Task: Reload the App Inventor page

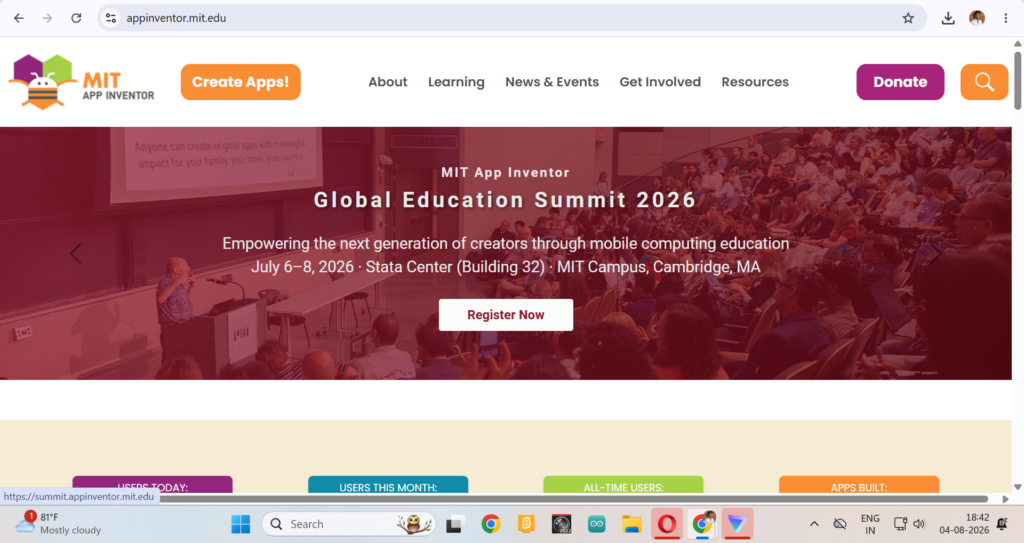Action: pos(76,18)
